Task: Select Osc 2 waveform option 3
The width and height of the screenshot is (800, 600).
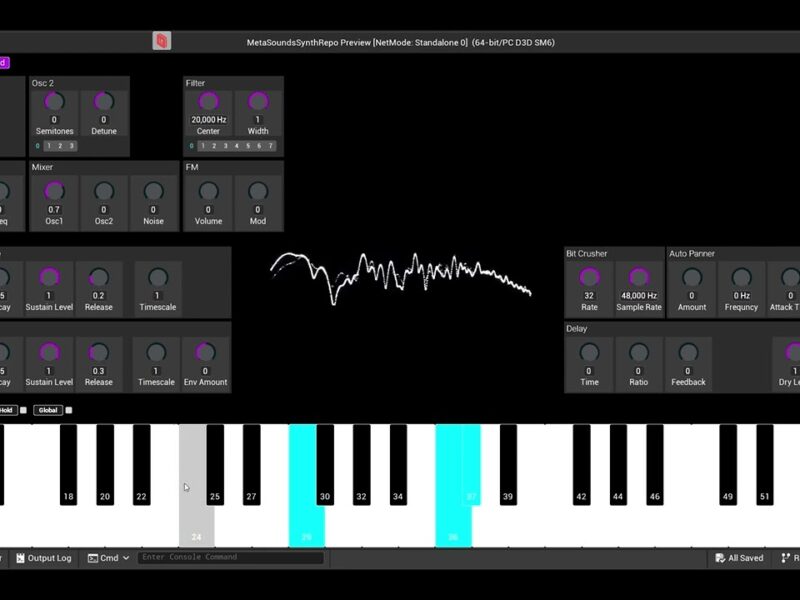Action: (x=71, y=146)
